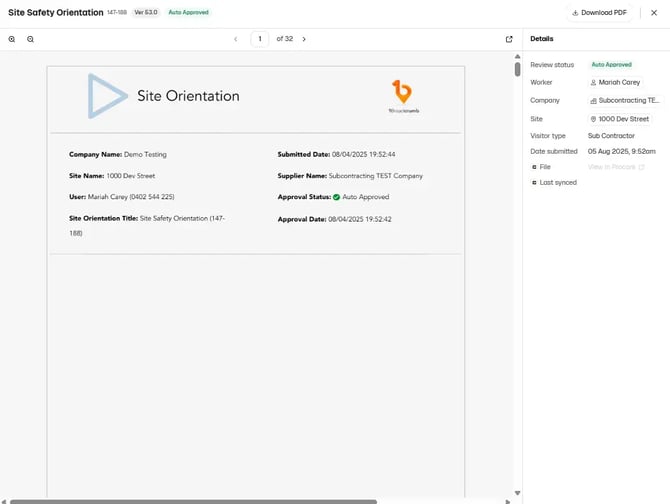Image resolution: width=670 pixels, height=504 pixels.
Task: Click the Procore icon next to Last synced
Action: coord(534,182)
